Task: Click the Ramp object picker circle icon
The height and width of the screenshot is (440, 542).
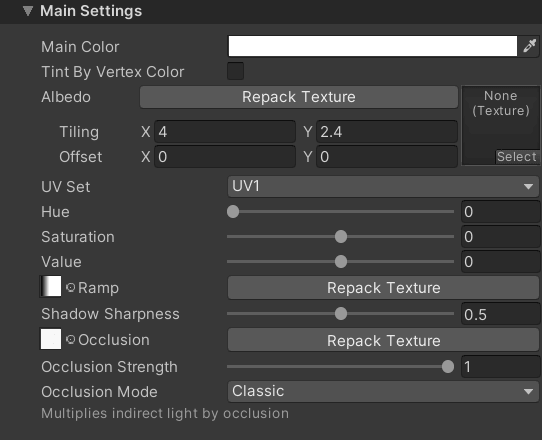Action: pos(70,288)
